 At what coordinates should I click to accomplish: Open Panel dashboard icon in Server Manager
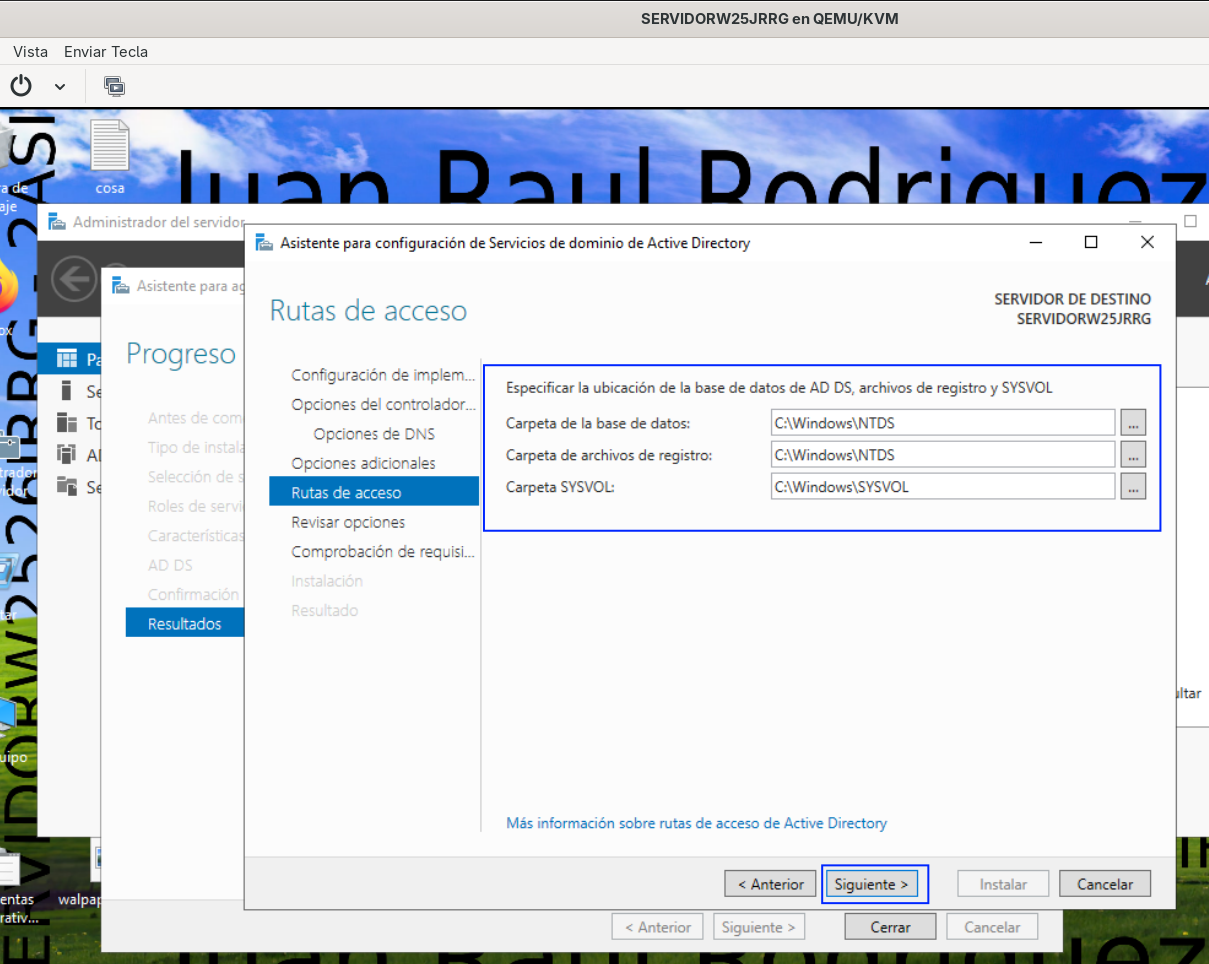(67, 359)
